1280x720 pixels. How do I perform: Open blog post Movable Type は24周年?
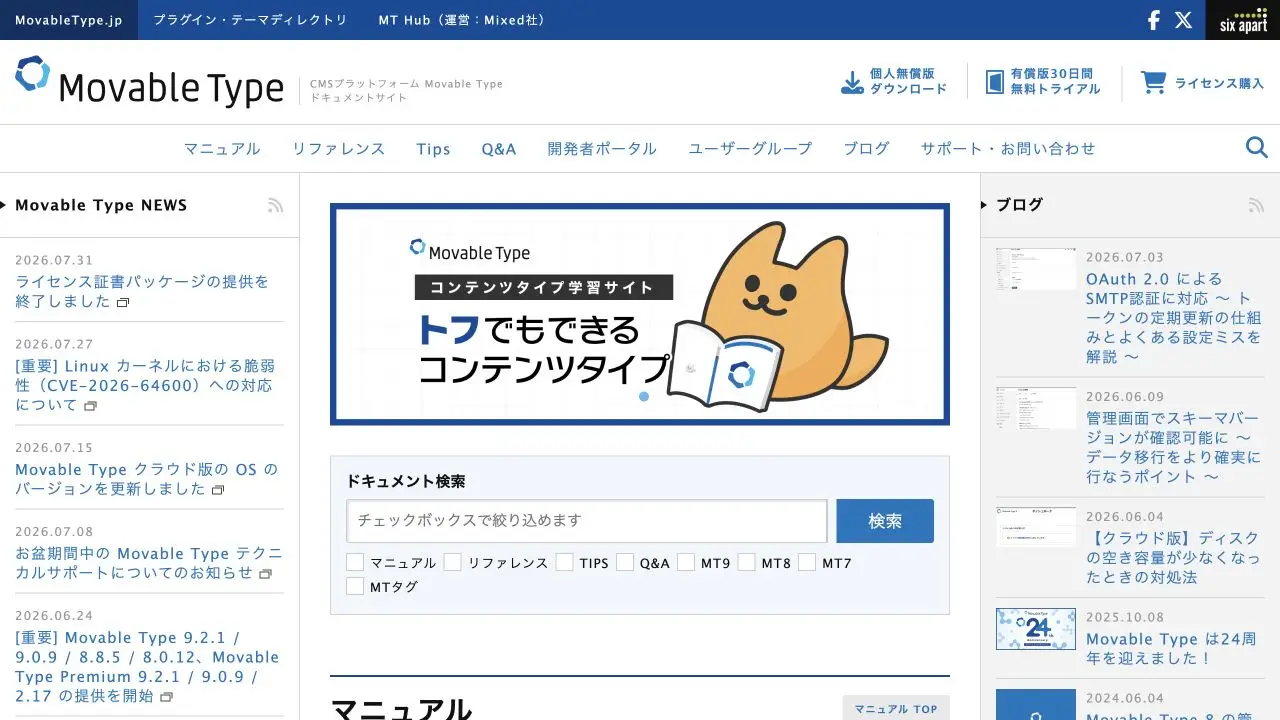tap(1171, 648)
